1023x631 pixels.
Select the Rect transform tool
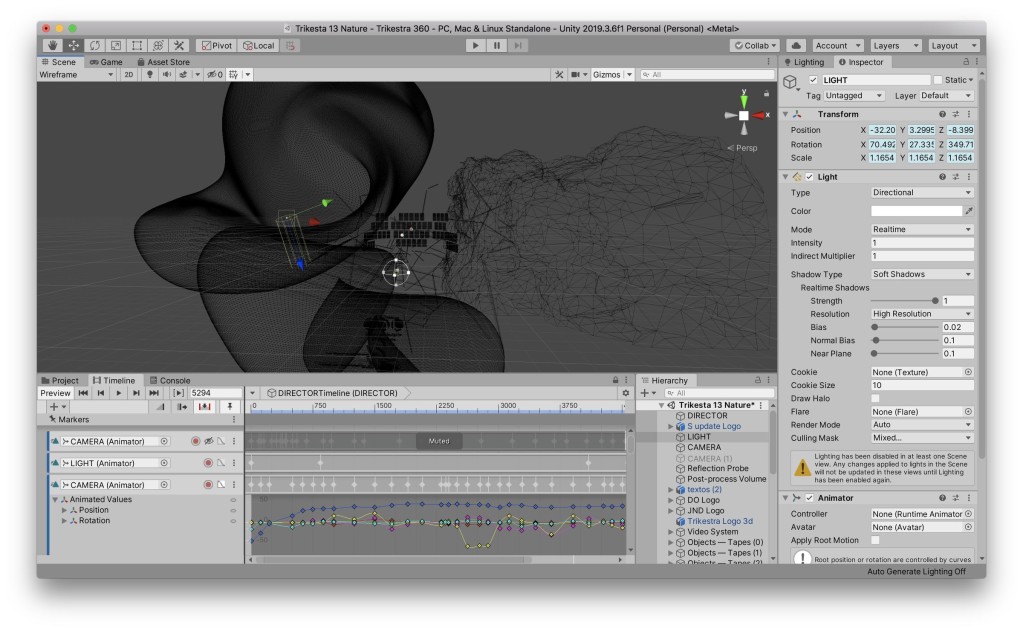(x=137, y=45)
